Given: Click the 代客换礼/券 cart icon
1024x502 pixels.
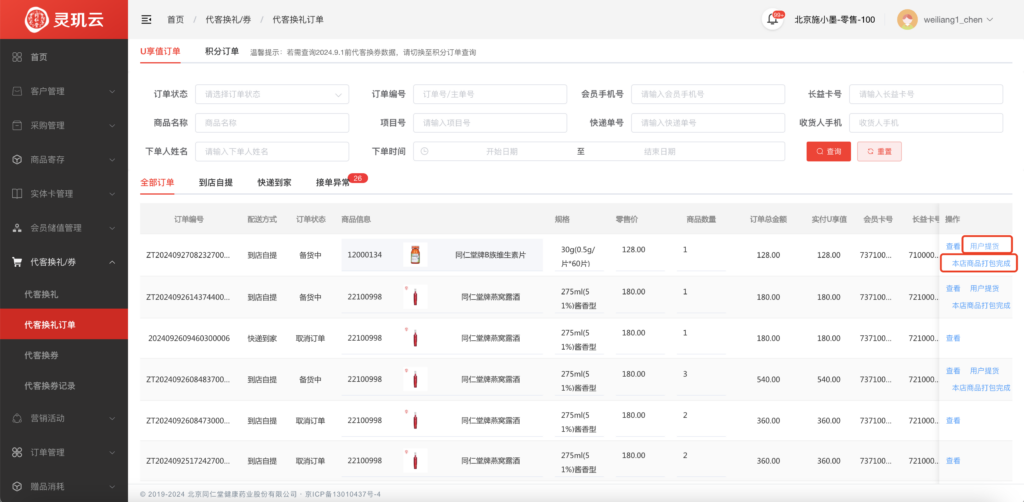Looking at the screenshot, I should pyautogui.click(x=18, y=262).
